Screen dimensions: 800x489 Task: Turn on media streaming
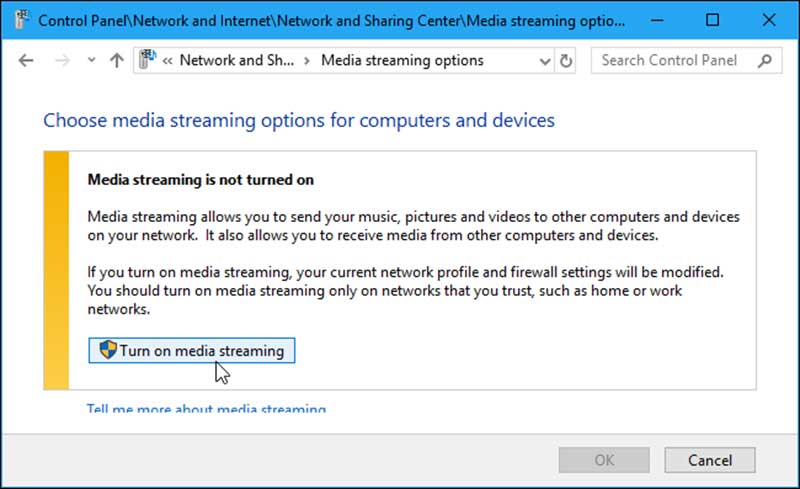[192, 351]
